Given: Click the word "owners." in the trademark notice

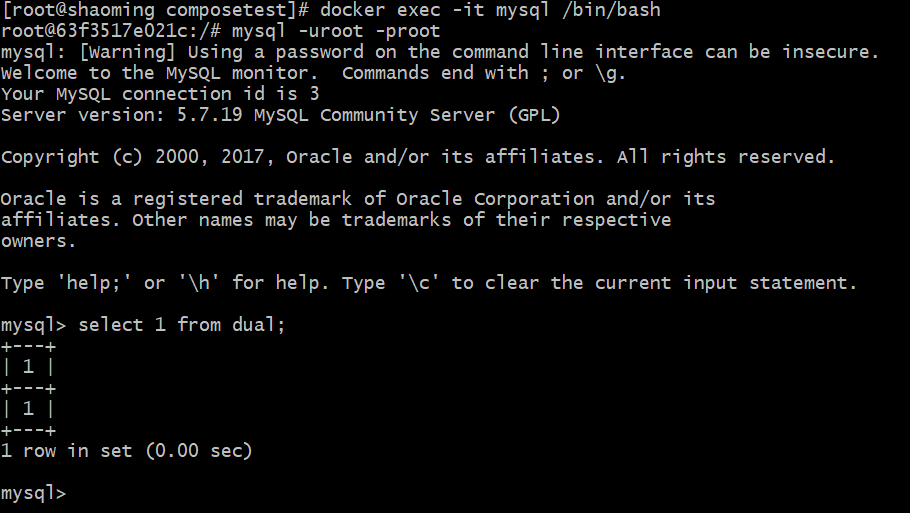Looking at the screenshot, I should pyautogui.click(x=39, y=241).
